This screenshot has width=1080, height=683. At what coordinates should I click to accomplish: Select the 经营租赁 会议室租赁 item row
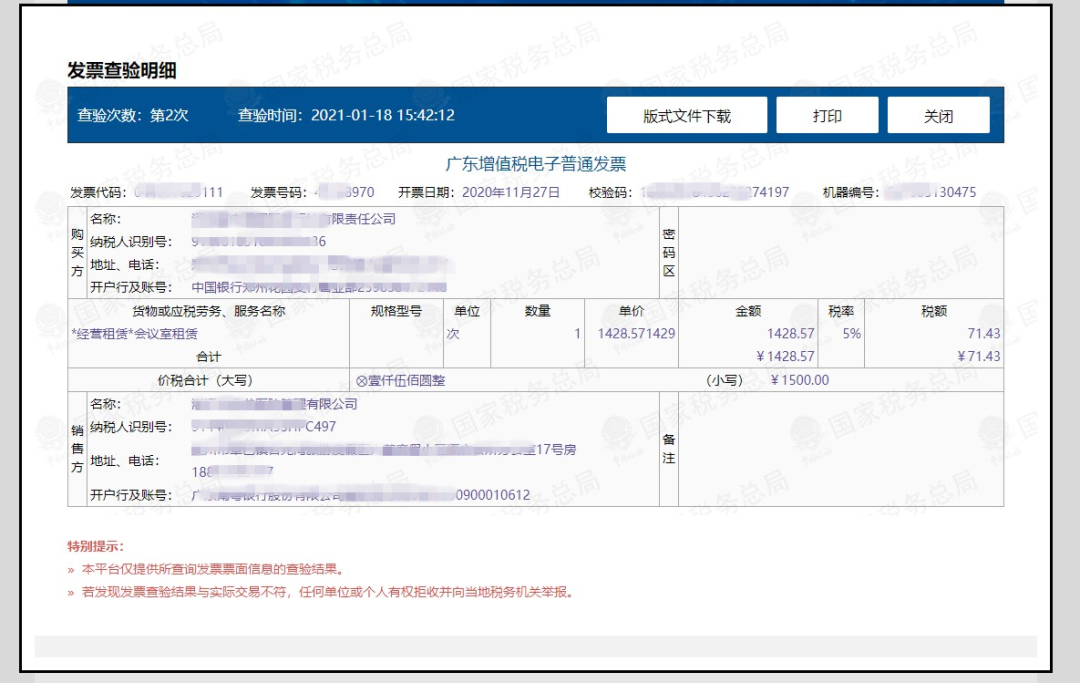pyautogui.click(x=135, y=333)
